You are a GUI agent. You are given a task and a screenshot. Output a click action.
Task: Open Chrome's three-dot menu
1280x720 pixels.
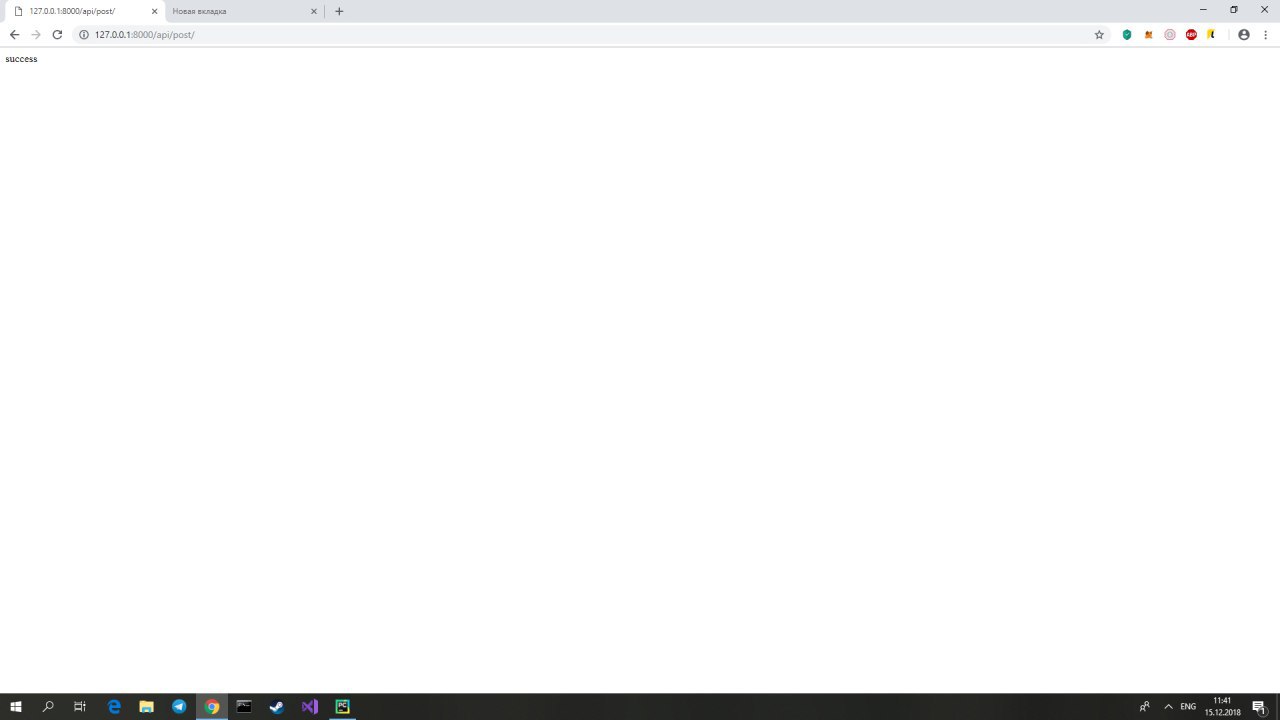tap(1265, 34)
